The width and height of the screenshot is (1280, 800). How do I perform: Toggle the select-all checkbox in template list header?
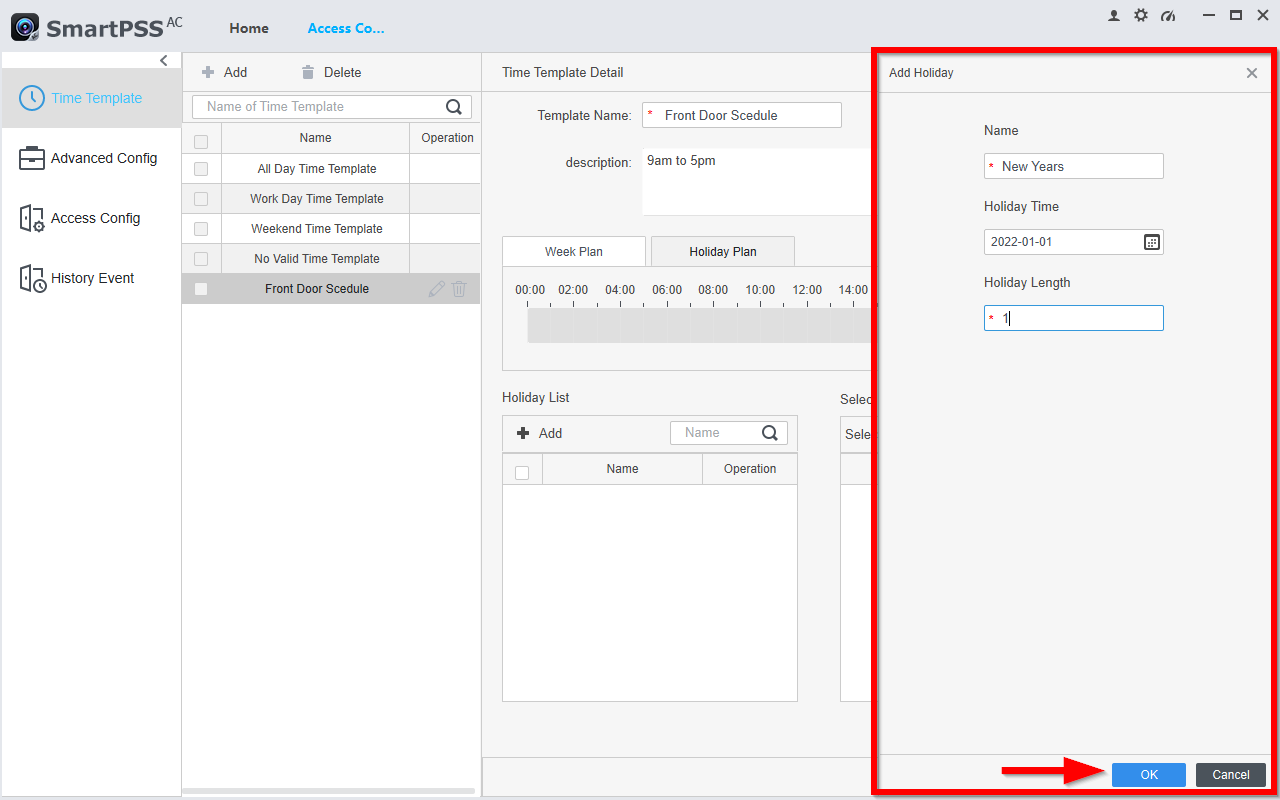pos(201,141)
